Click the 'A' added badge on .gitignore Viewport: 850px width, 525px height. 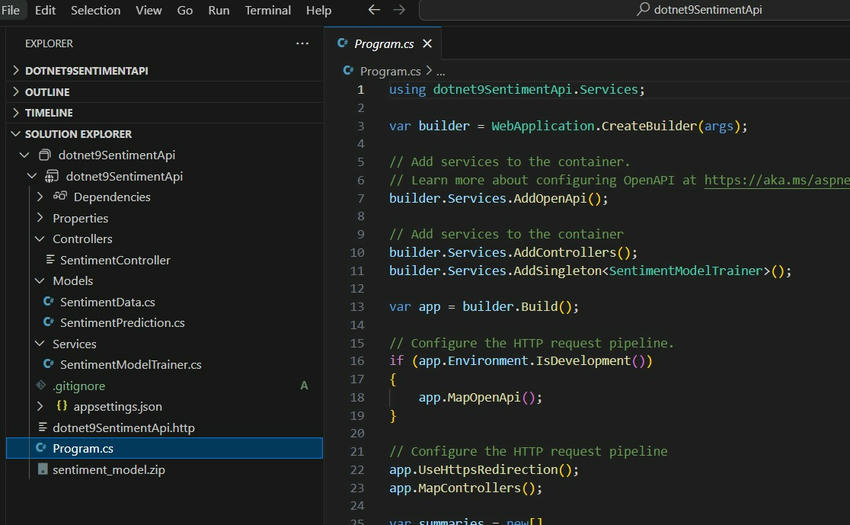pyautogui.click(x=304, y=386)
